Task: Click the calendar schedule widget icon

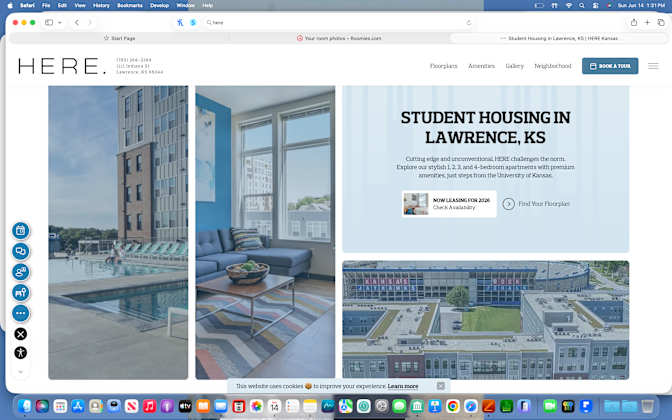Action: (x=21, y=231)
